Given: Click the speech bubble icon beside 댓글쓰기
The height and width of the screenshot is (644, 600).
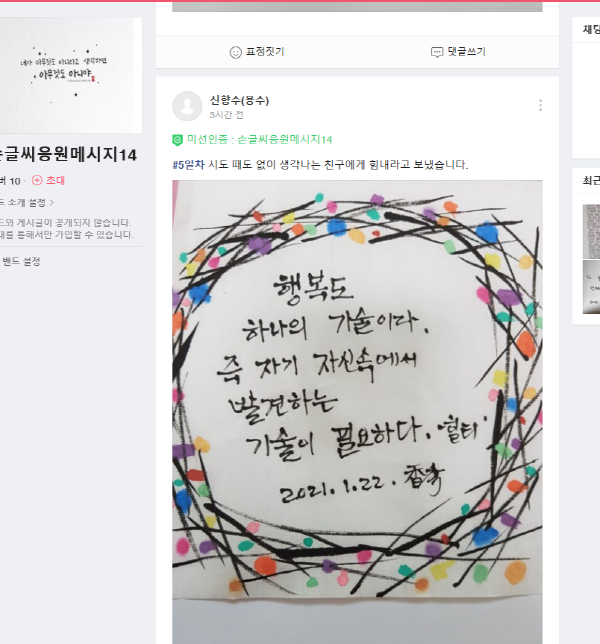Looking at the screenshot, I should point(437,52).
